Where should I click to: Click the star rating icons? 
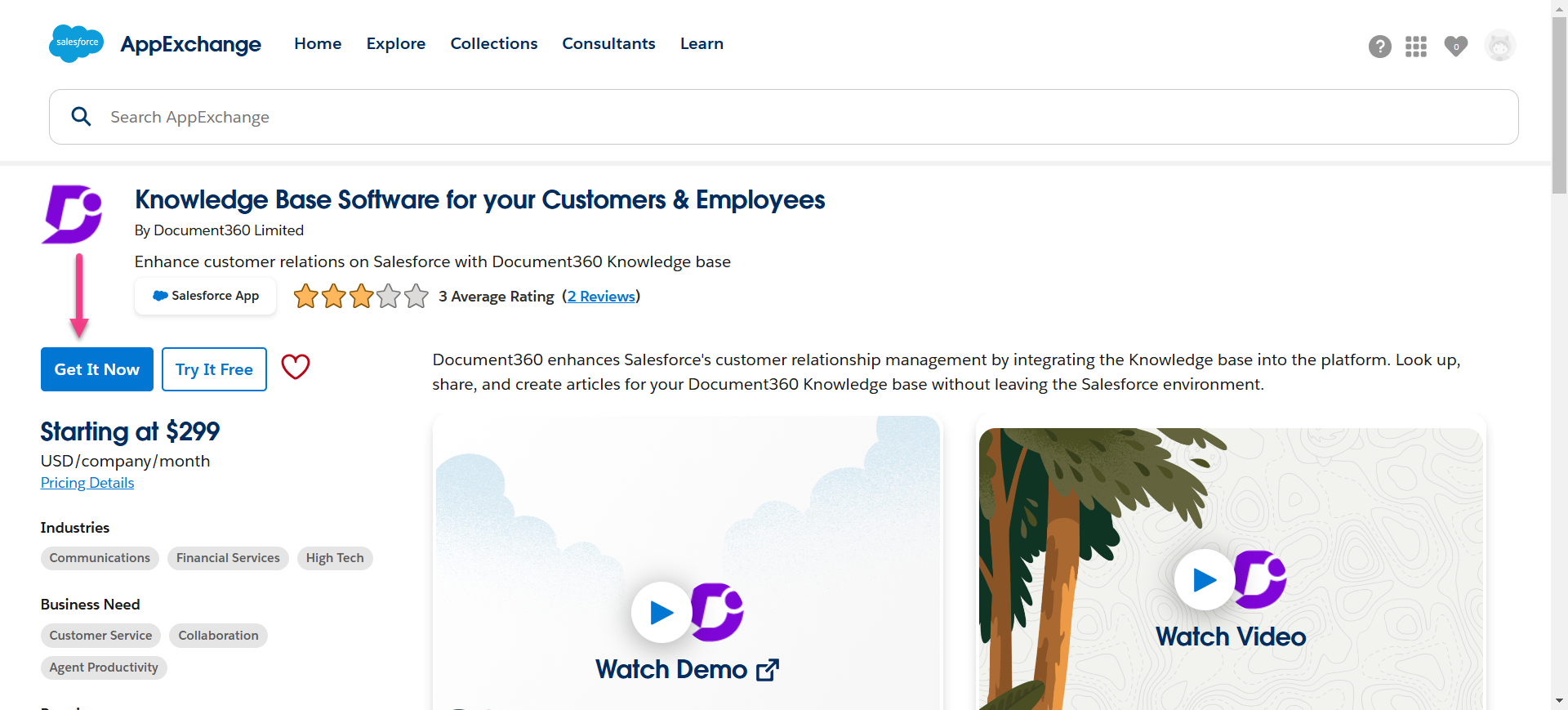point(361,296)
